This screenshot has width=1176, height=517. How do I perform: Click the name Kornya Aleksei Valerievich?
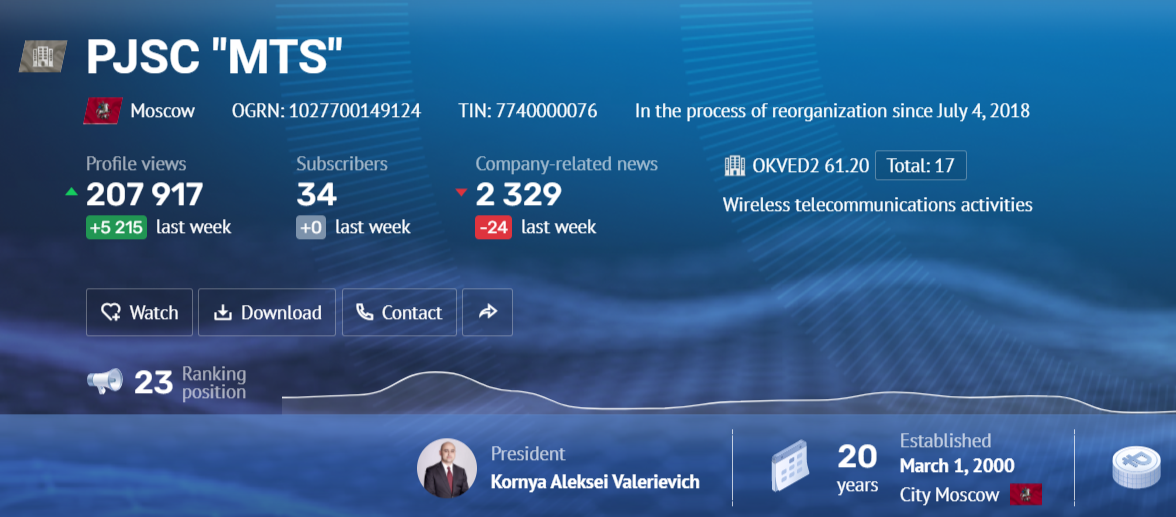click(595, 482)
